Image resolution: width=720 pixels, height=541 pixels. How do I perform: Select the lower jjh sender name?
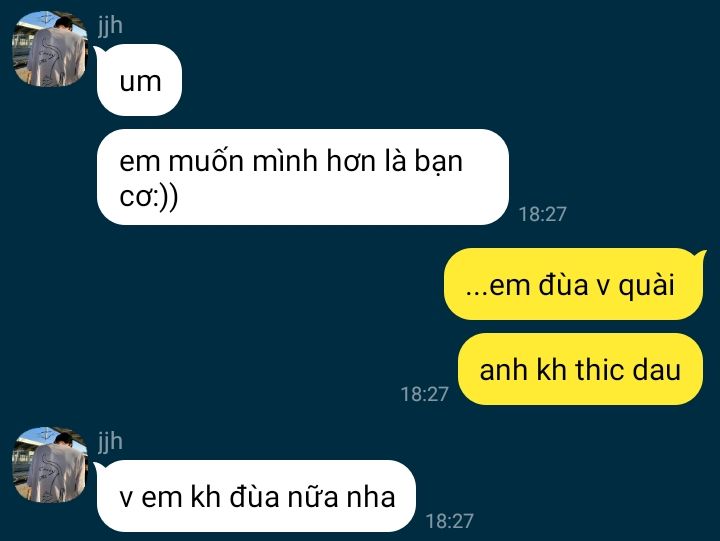point(110,441)
